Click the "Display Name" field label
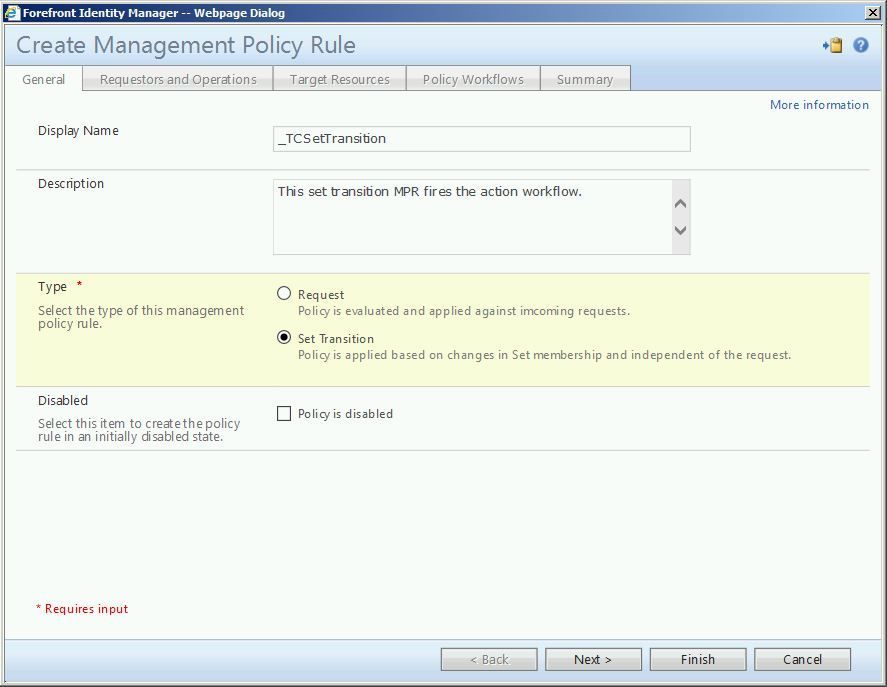This screenshot has width=887, height=687. point(78,131)
